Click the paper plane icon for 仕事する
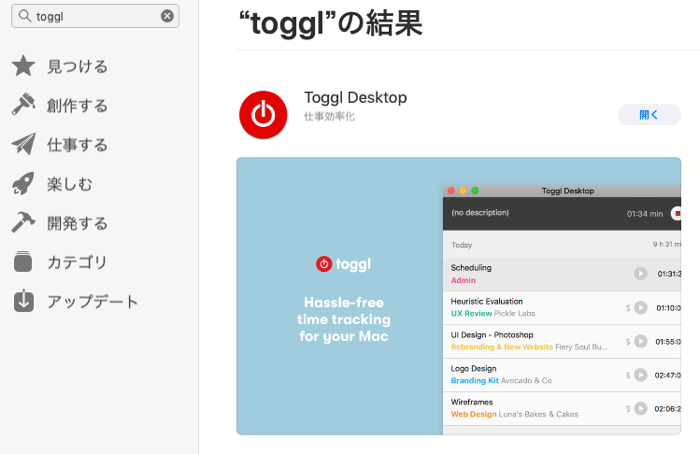Image resolution: width=700 pixels, height=454 pixels. click(x=23, y=144)
